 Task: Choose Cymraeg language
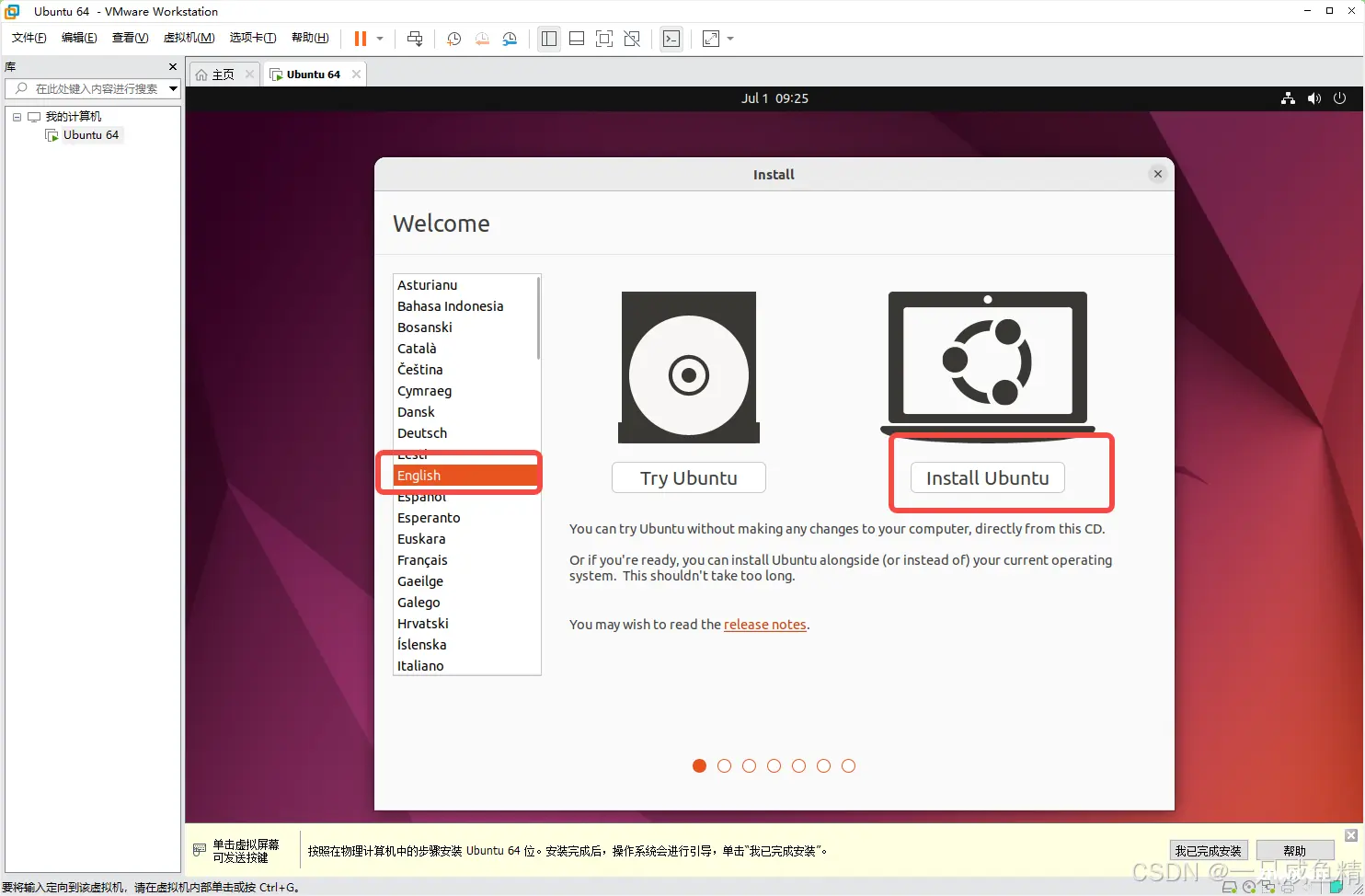pos(465,391)
